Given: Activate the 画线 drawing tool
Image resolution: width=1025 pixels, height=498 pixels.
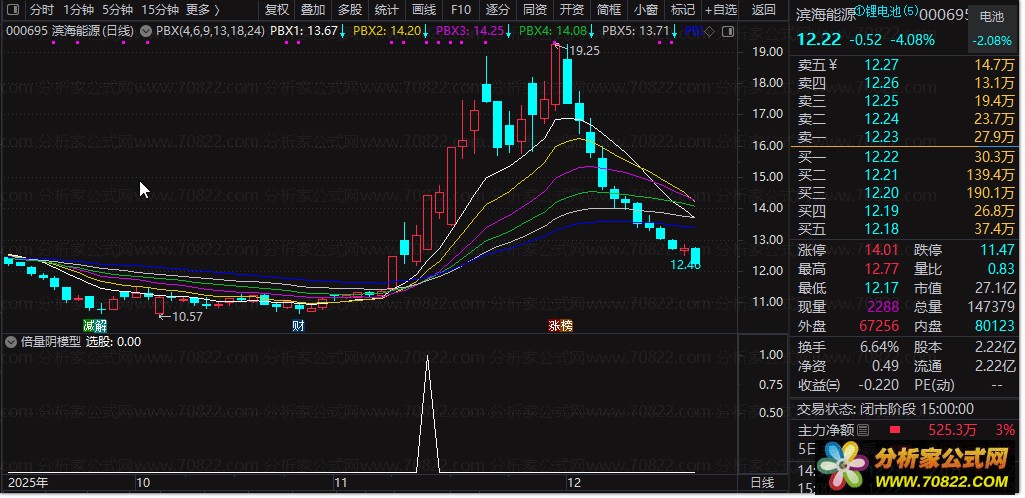Looking at the screenshot, I should point(424,10).
